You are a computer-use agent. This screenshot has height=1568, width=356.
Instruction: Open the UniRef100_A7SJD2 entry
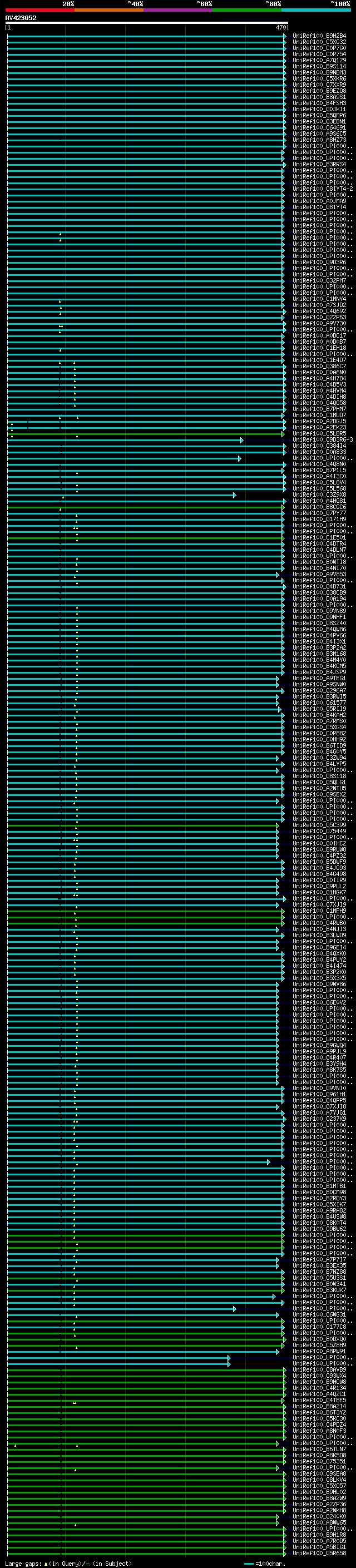point(319,305)
